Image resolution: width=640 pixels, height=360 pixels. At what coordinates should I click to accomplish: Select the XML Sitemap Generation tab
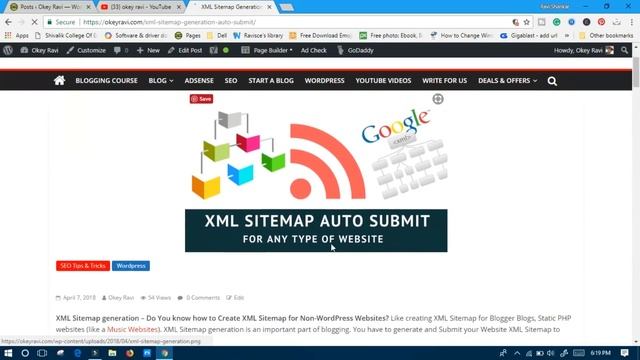[x=231, y=7]
